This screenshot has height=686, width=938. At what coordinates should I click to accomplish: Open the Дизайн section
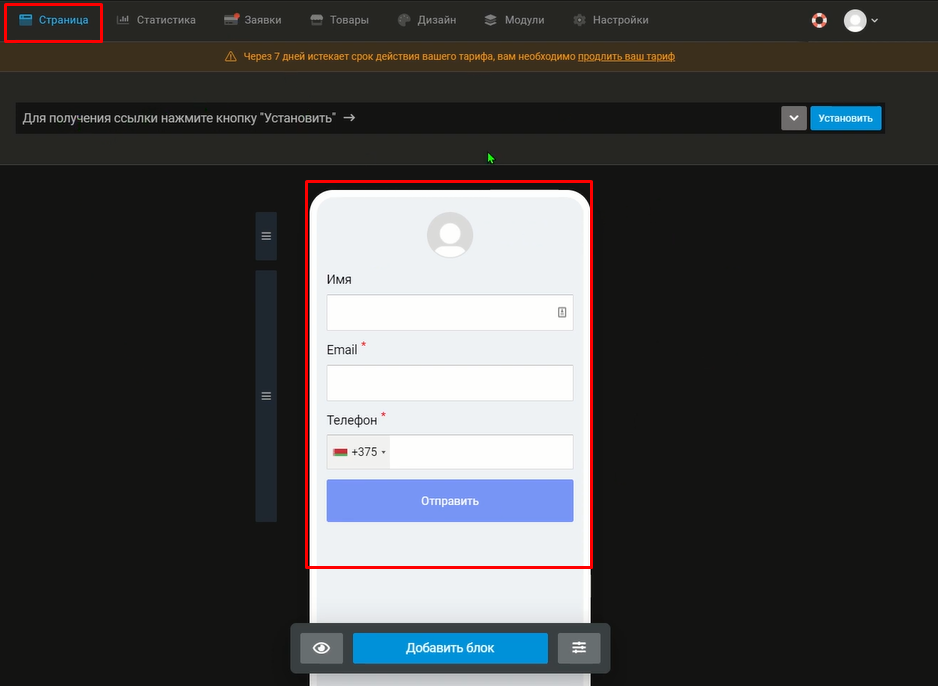[x=427, y=20]
